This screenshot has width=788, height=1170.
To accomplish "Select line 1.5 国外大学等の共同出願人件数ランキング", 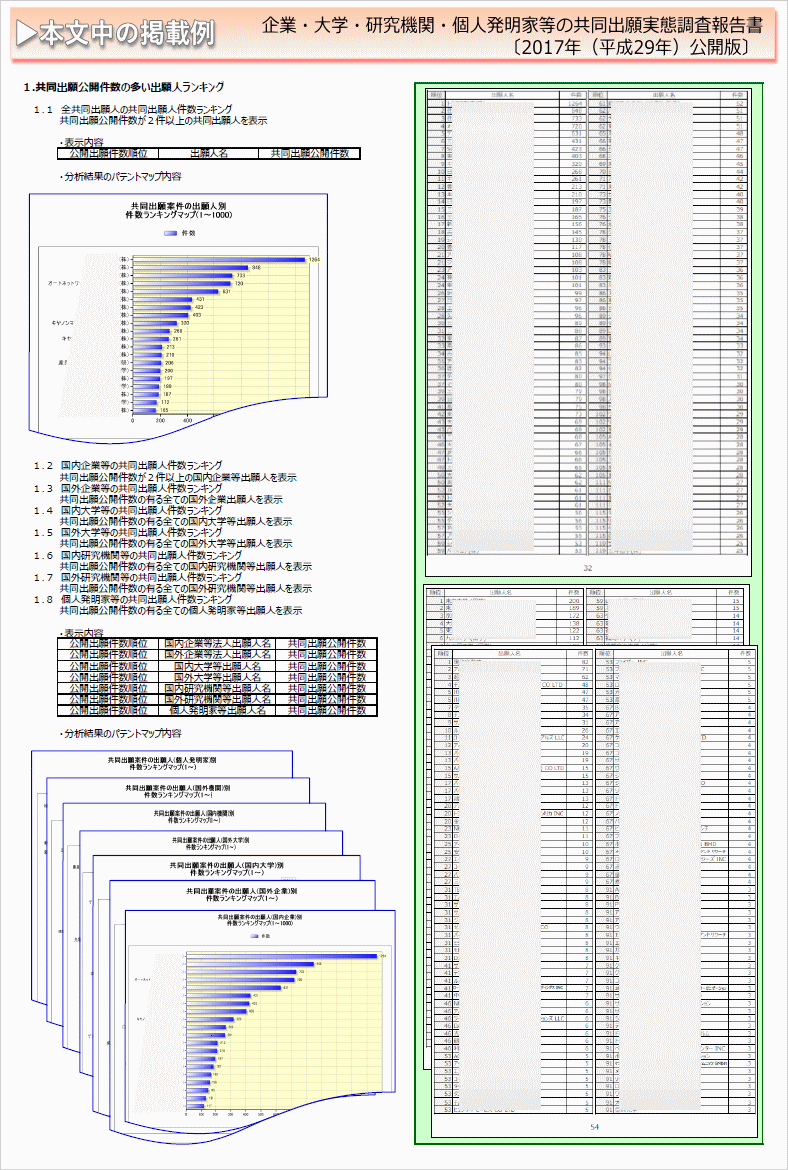I will click(128, 533).
